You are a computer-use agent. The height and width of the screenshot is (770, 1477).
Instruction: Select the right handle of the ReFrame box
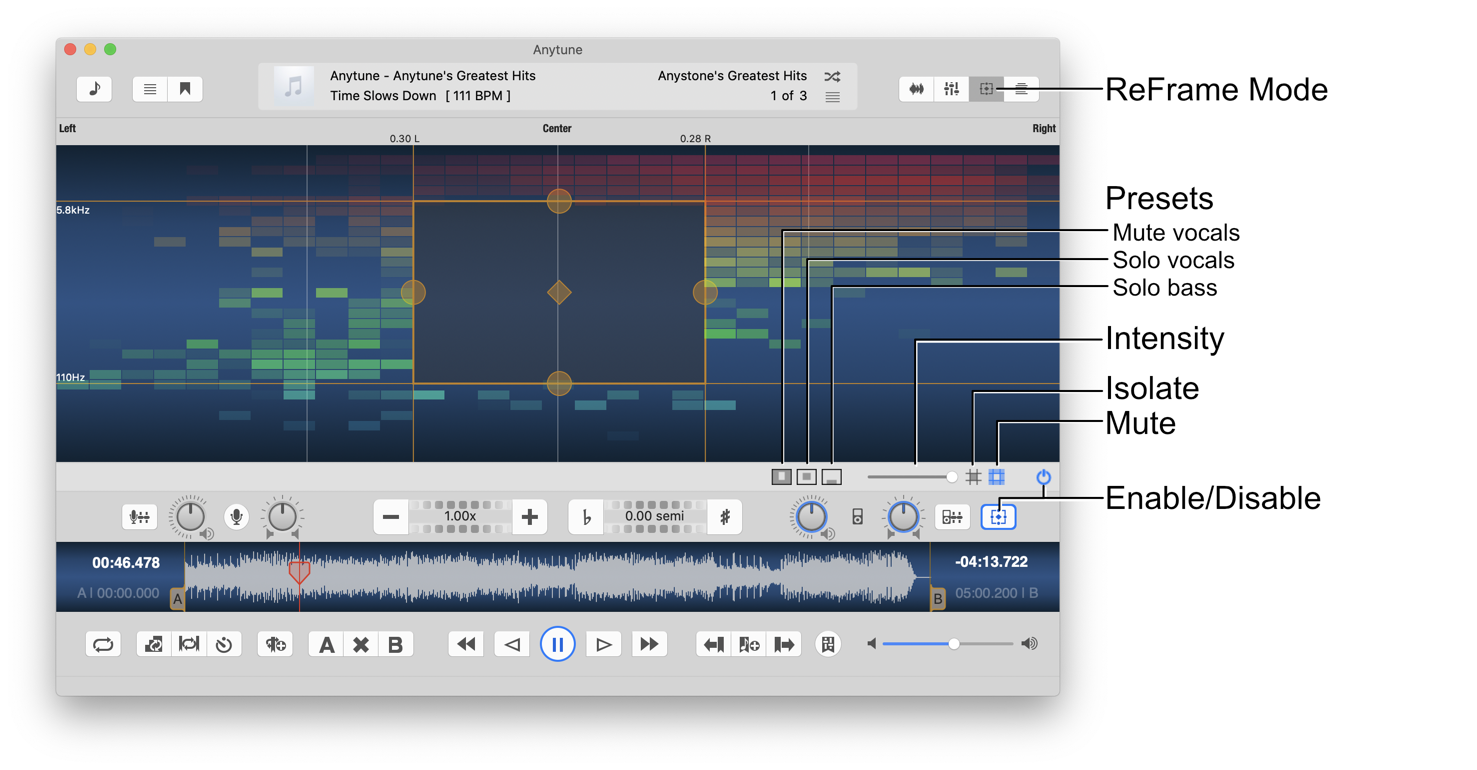(705, 292)
